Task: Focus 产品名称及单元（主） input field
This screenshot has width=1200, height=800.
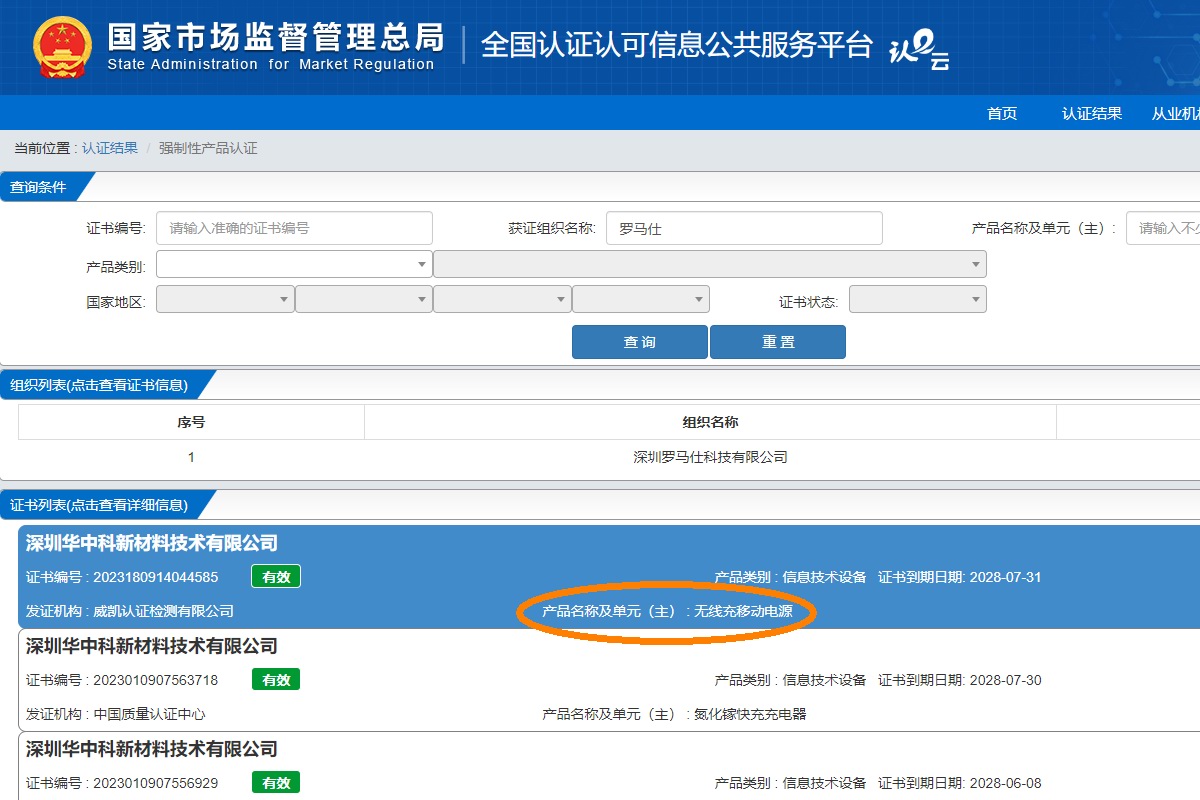Action: pyautogui.click(x=1163, y=228)
